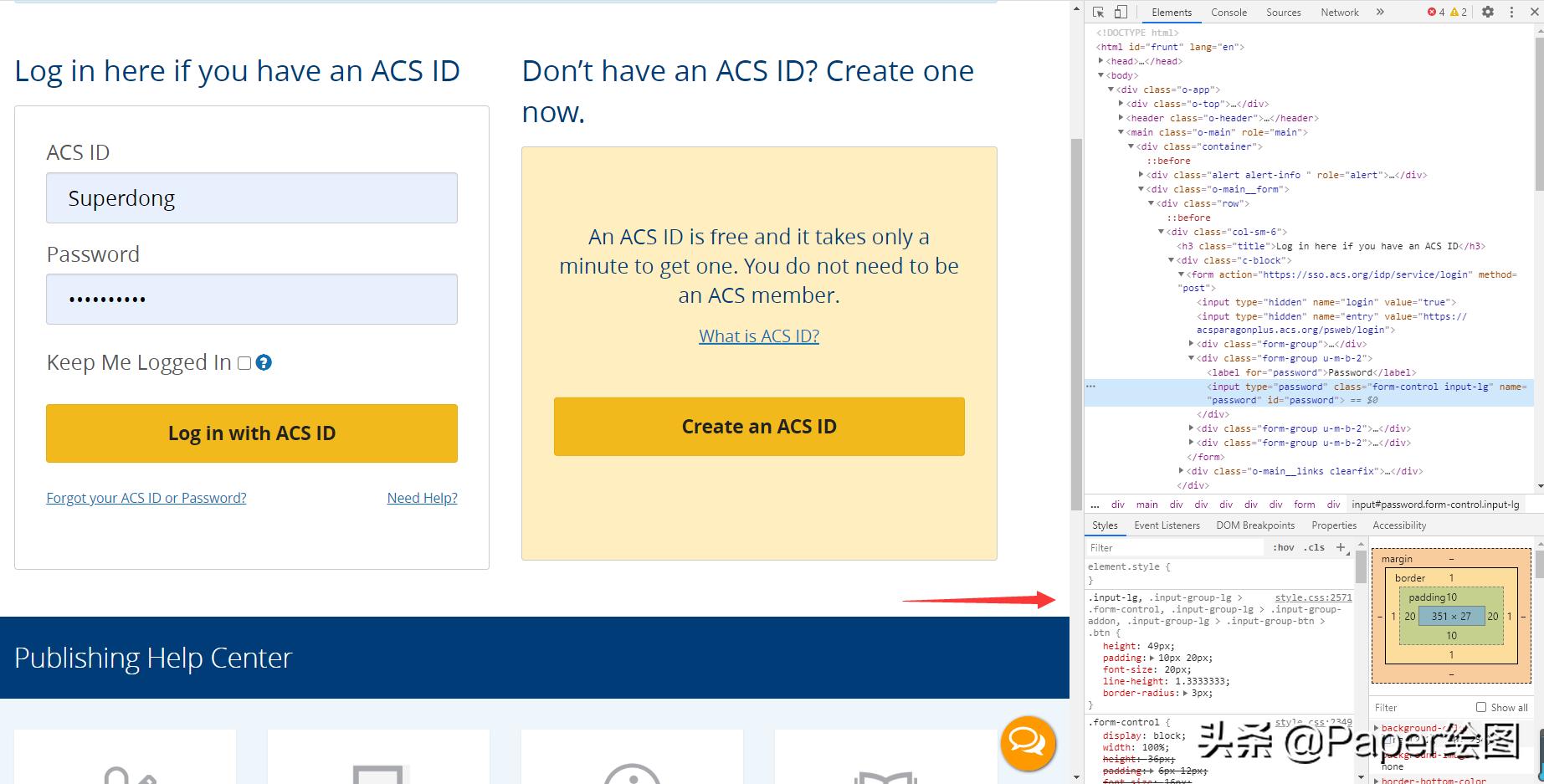
Task: Expand the alert alert-info div node
Action: [x=1141, y=175]
